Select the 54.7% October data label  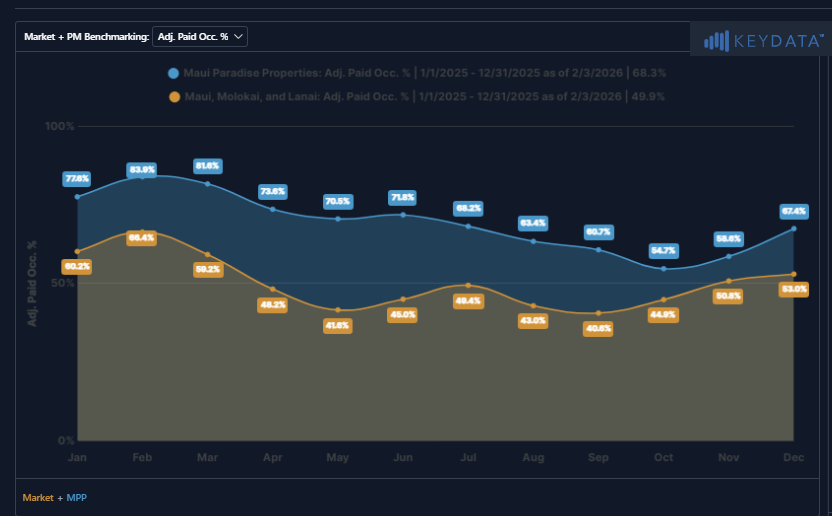point(663,250)
